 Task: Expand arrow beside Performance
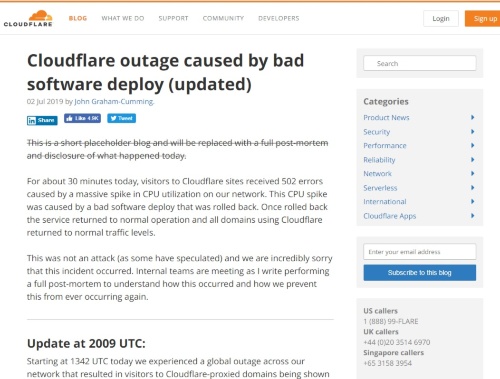pos(472,145)
